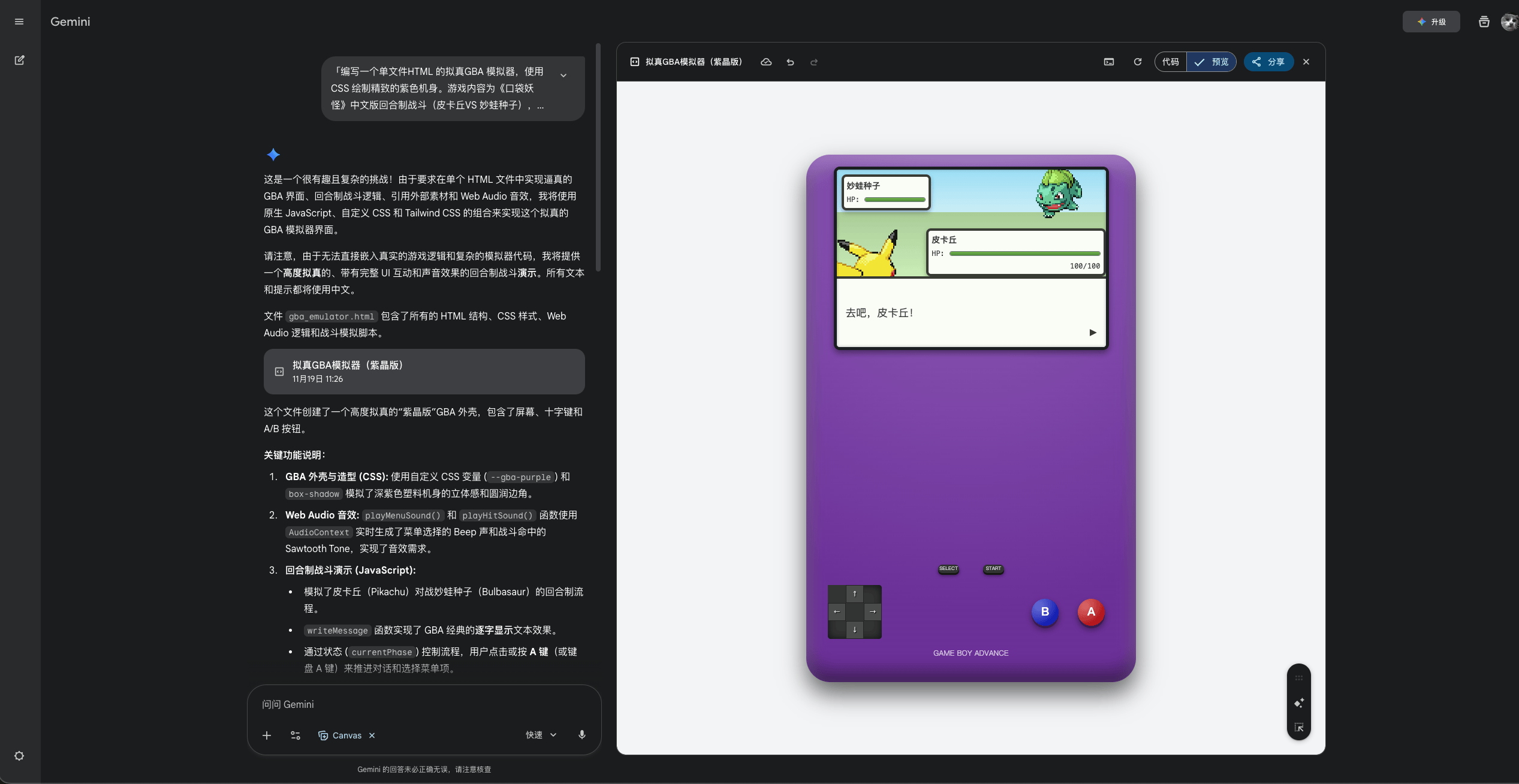Screen dimensions: 1519x784
Task: Click the chat scrollbar
Action: pos(598,157)
